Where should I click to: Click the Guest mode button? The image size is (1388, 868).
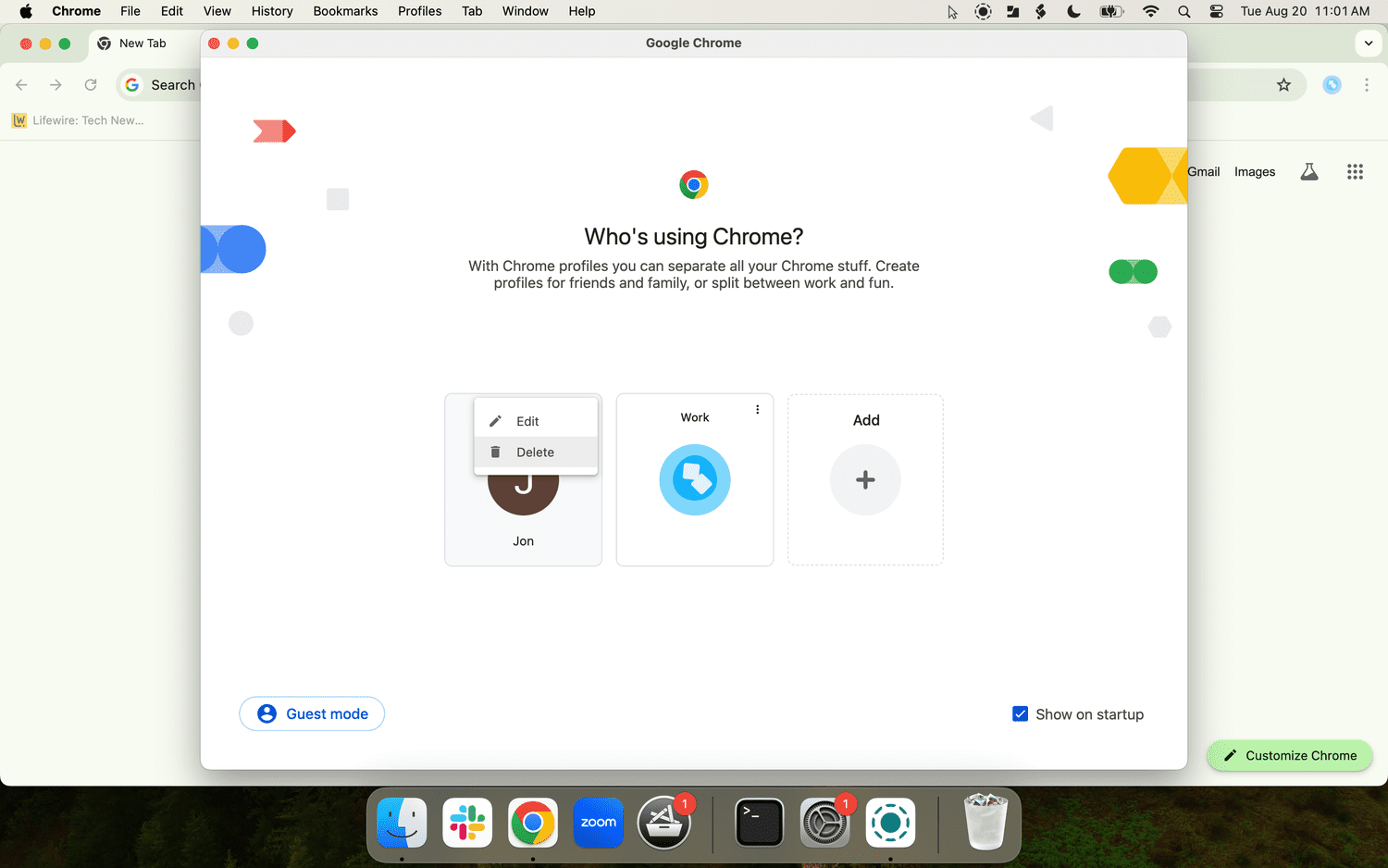click(x=312, y=713)
